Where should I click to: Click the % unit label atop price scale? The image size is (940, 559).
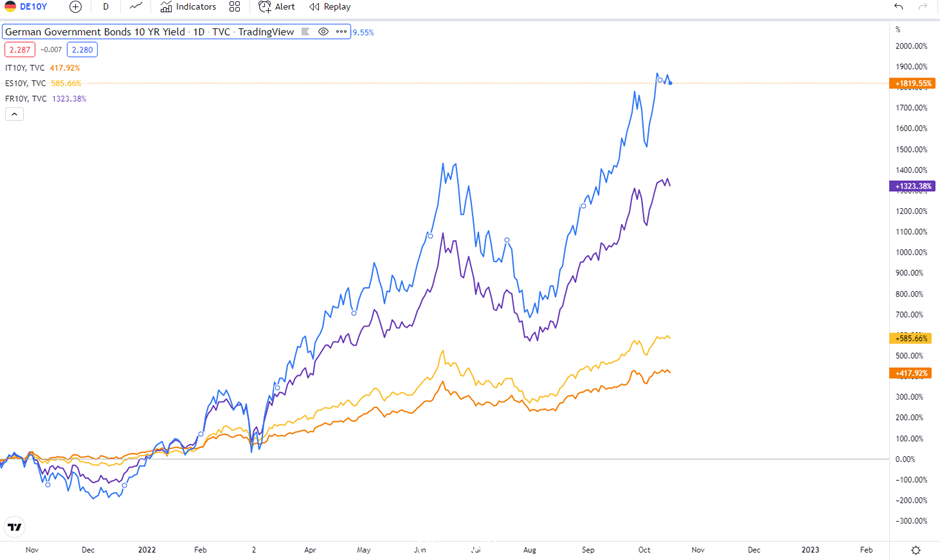(x=897, y=29)
